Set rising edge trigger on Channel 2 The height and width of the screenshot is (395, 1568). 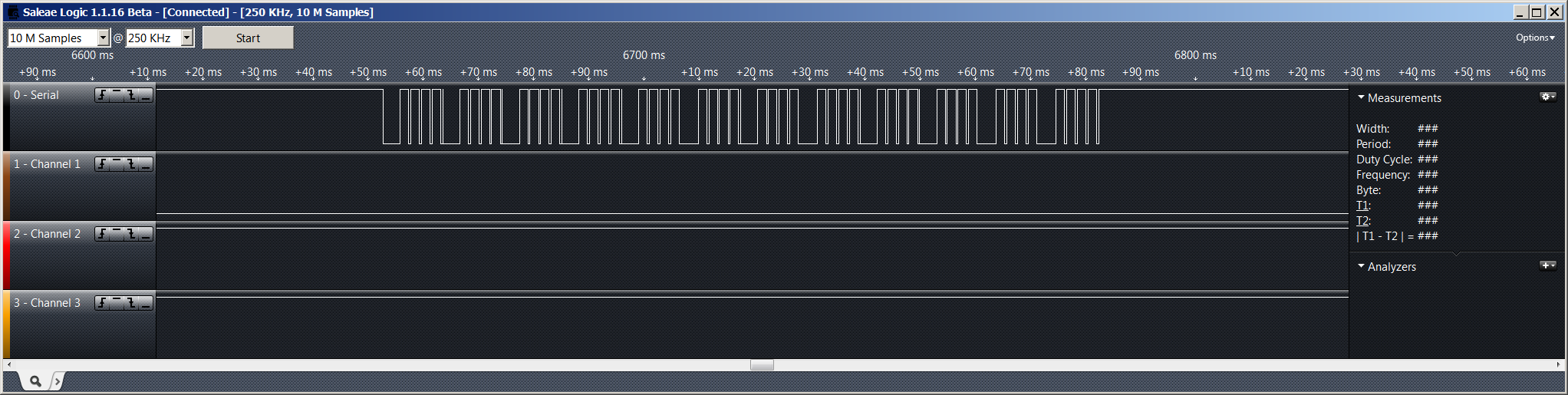(x=102, y=234)
